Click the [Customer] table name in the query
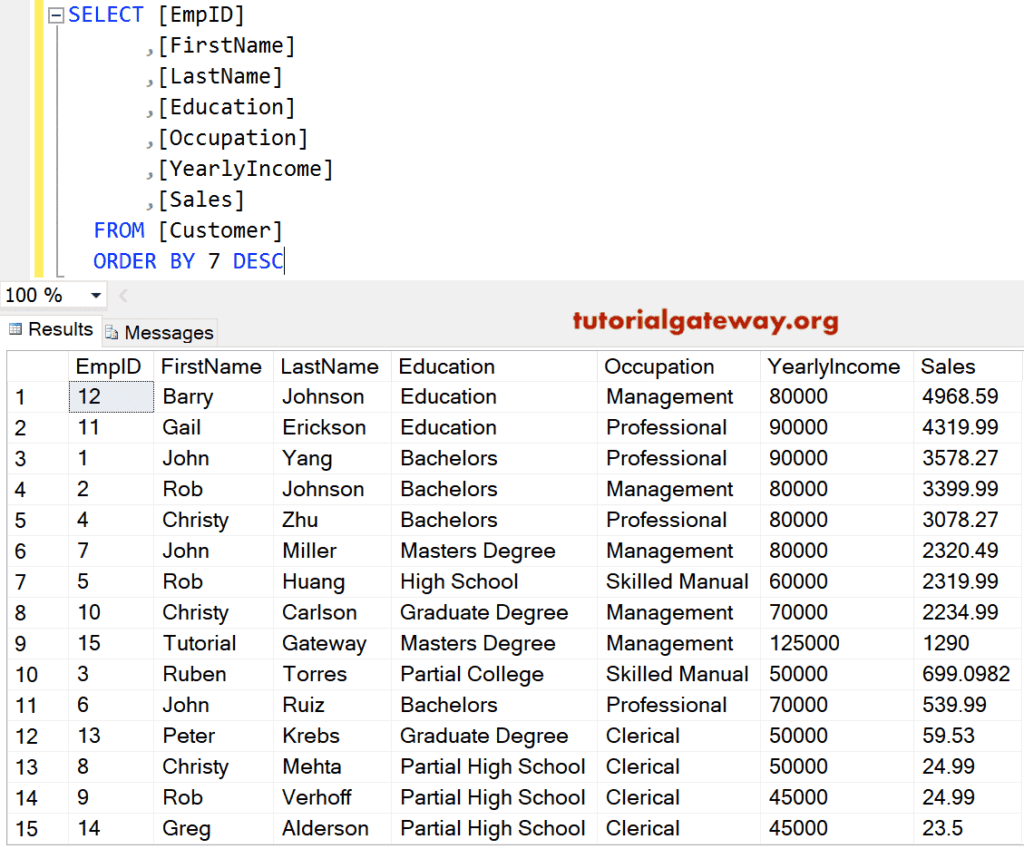 coord(219,230)
